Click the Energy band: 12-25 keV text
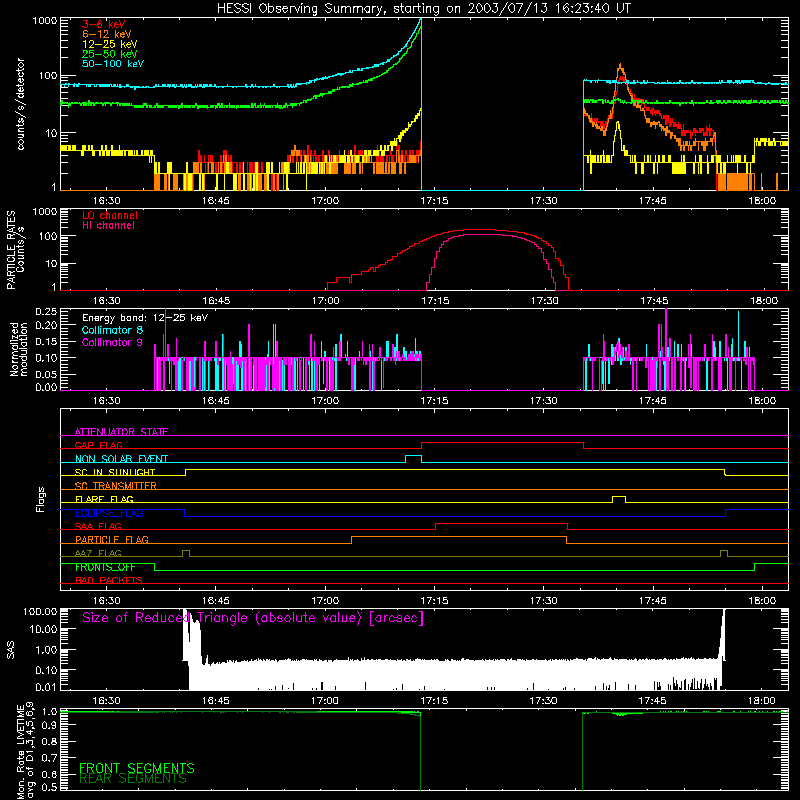Viewport: 800px width, 800px height. click(x=145, y=318)
